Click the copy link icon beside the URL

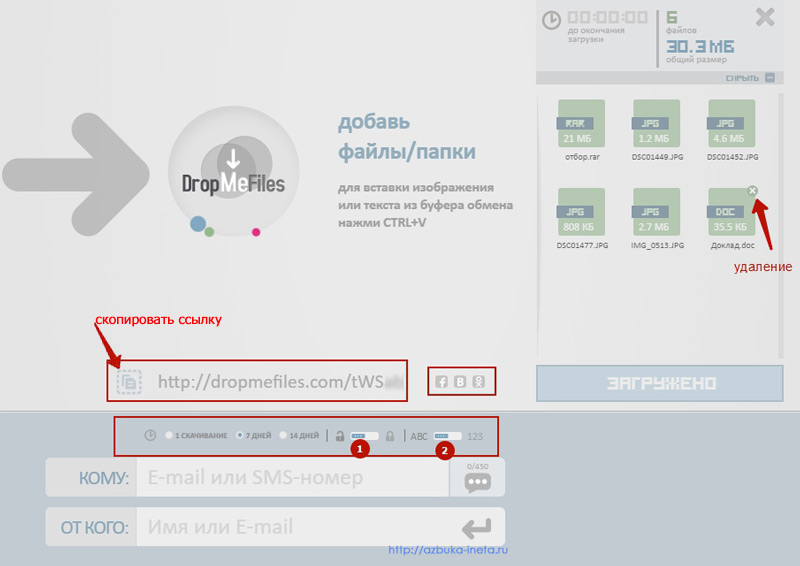tap(129, 381)
